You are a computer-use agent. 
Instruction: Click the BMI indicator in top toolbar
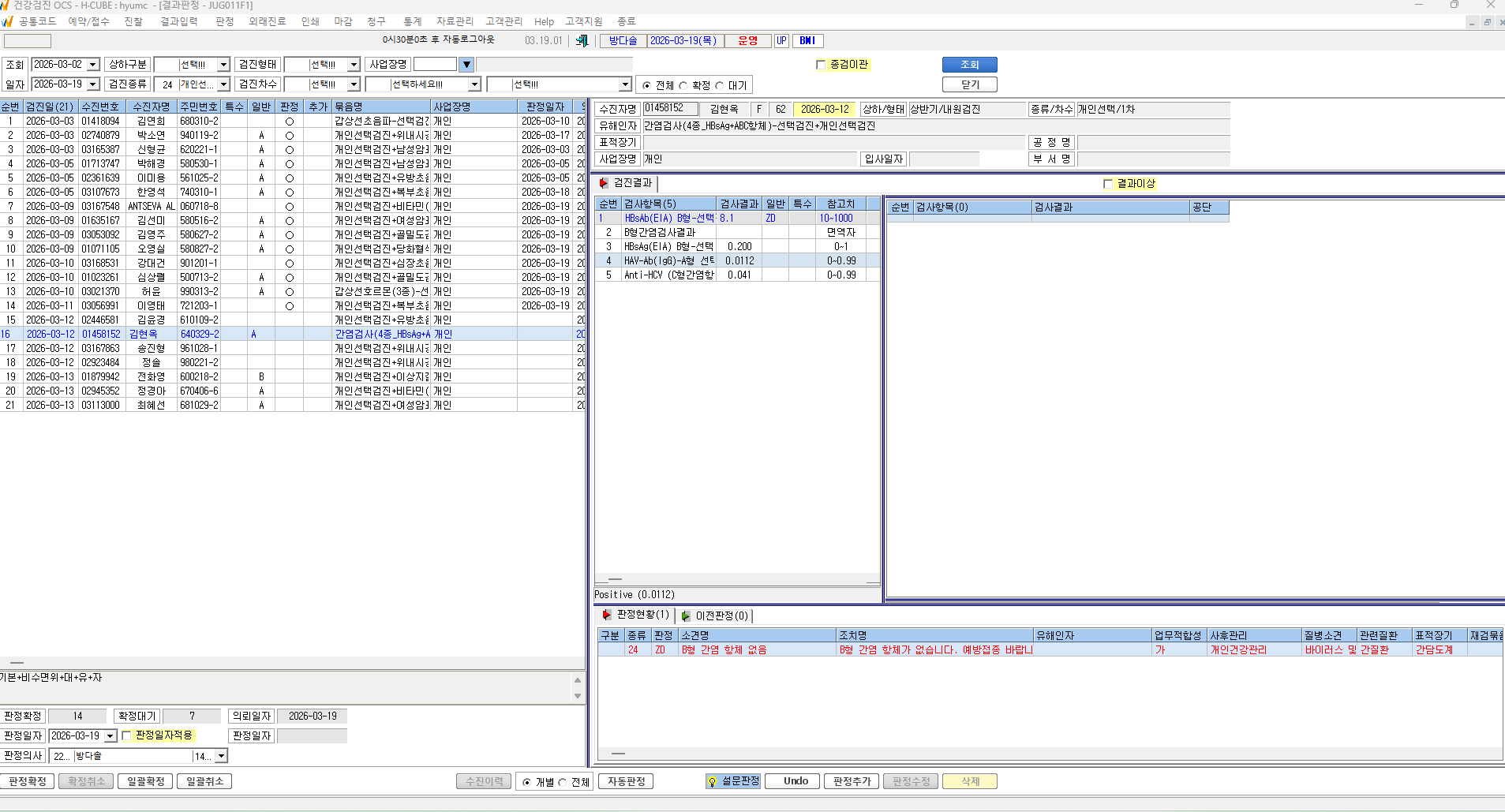(807, 40)
